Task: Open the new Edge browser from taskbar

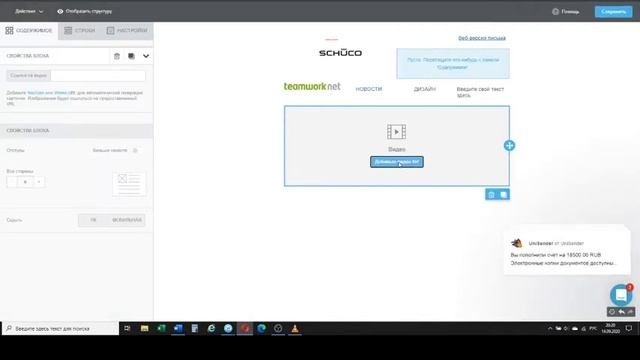Action: pos(261,328)
